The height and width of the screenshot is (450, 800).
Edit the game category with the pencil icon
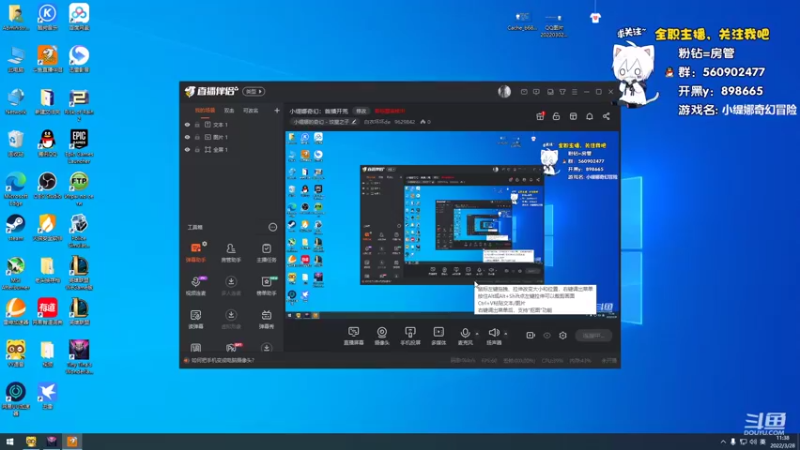pyautogui.click(x=354, y=122)
